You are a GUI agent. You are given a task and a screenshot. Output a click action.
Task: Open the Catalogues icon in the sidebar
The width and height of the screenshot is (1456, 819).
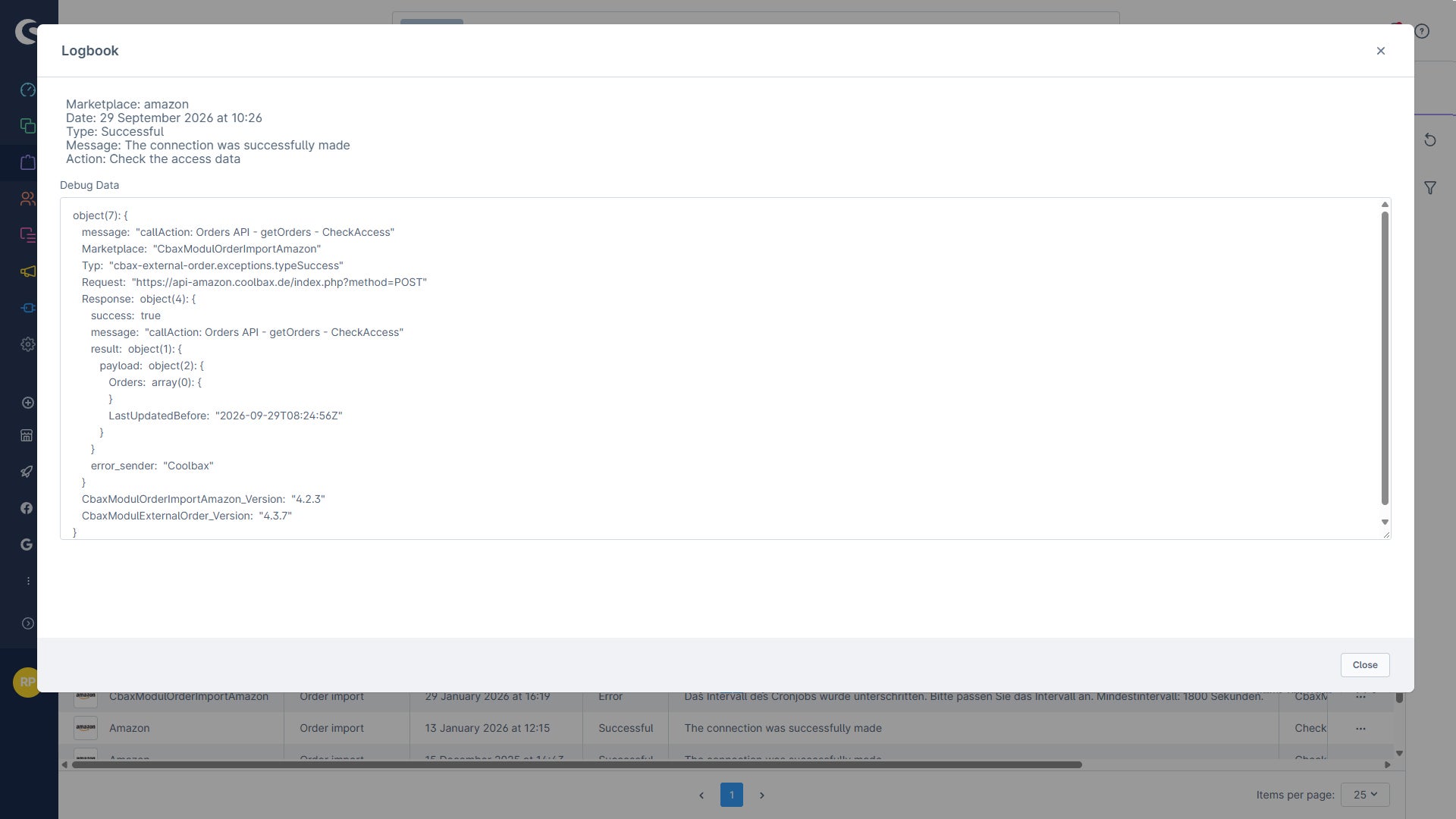coord(27,126)
